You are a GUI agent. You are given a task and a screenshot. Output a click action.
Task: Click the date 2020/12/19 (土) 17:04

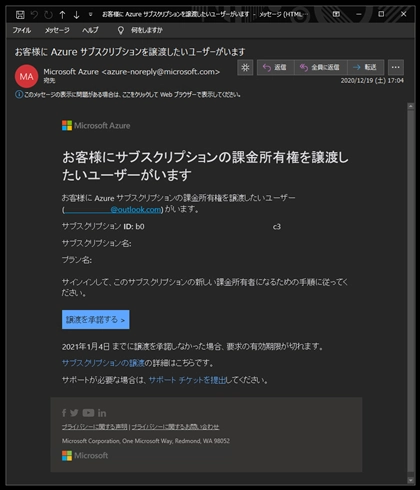(372, 81)
